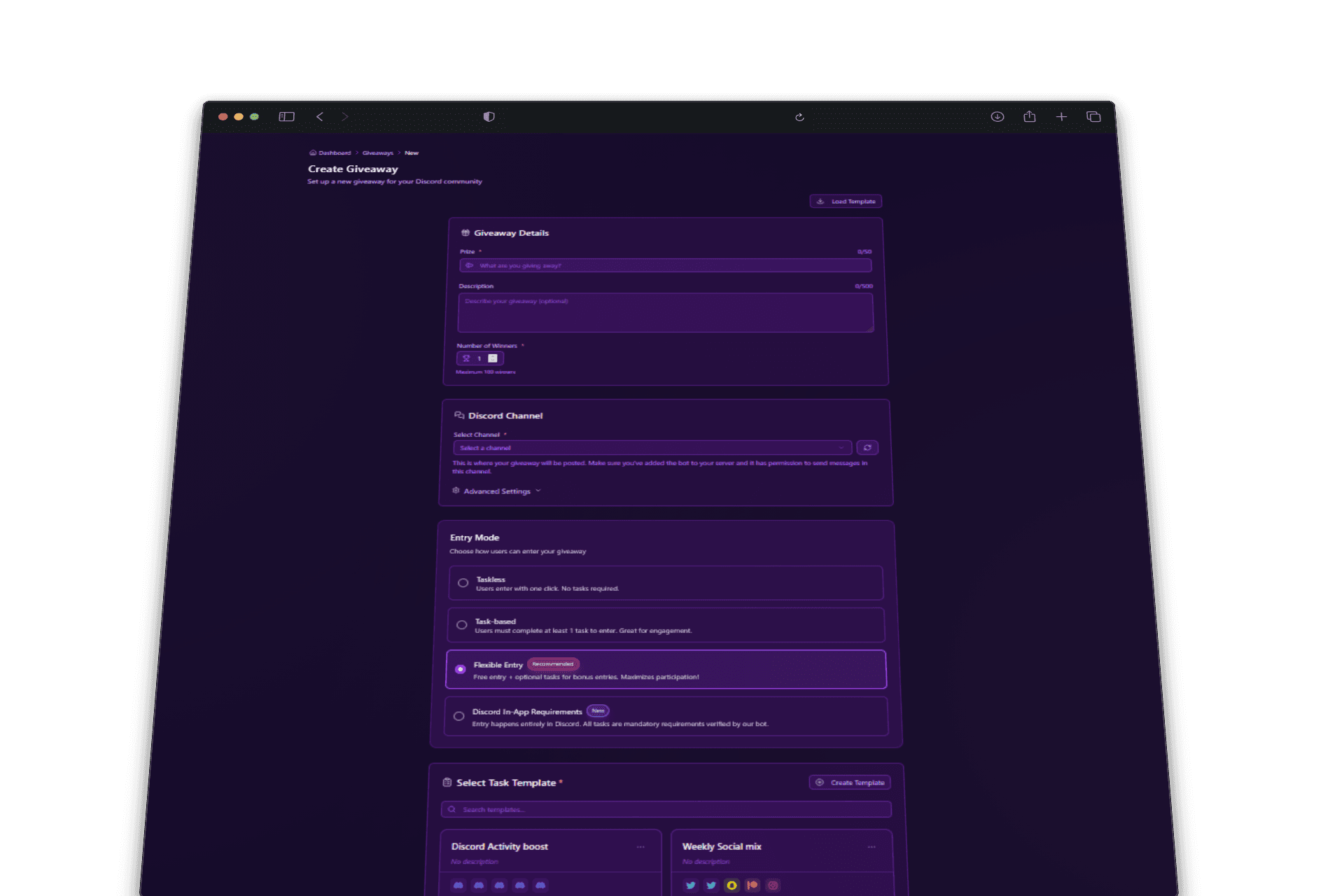Image resolution: width=1344 pixels, height=896 pixels.
Task: Go to Dashboard breadcrumb
Action: [334, 153]
